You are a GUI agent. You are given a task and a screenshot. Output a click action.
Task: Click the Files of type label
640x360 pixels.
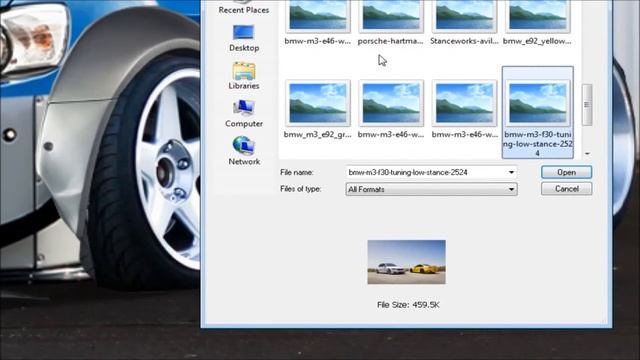pyautogui.click(x=300, y=189)
